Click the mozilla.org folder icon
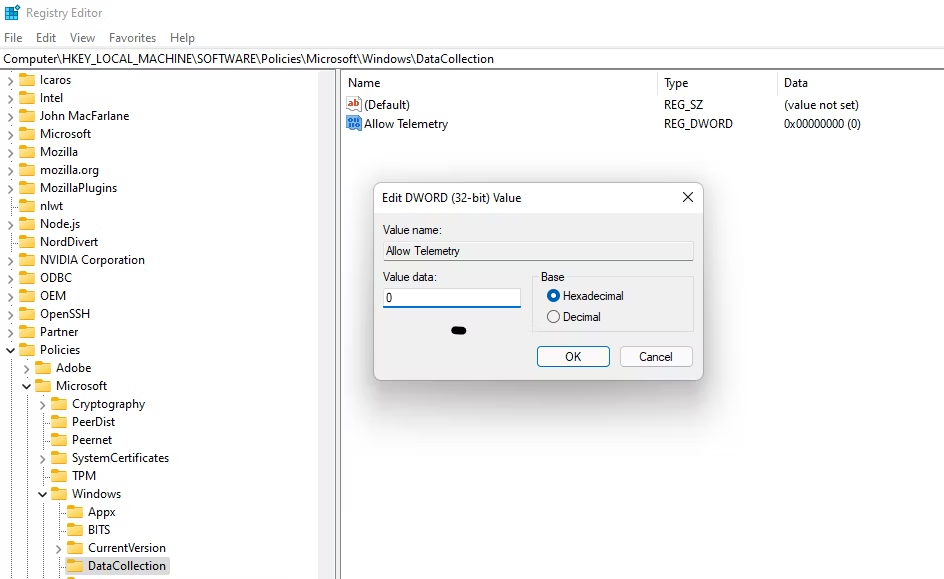 click(27, 170)
